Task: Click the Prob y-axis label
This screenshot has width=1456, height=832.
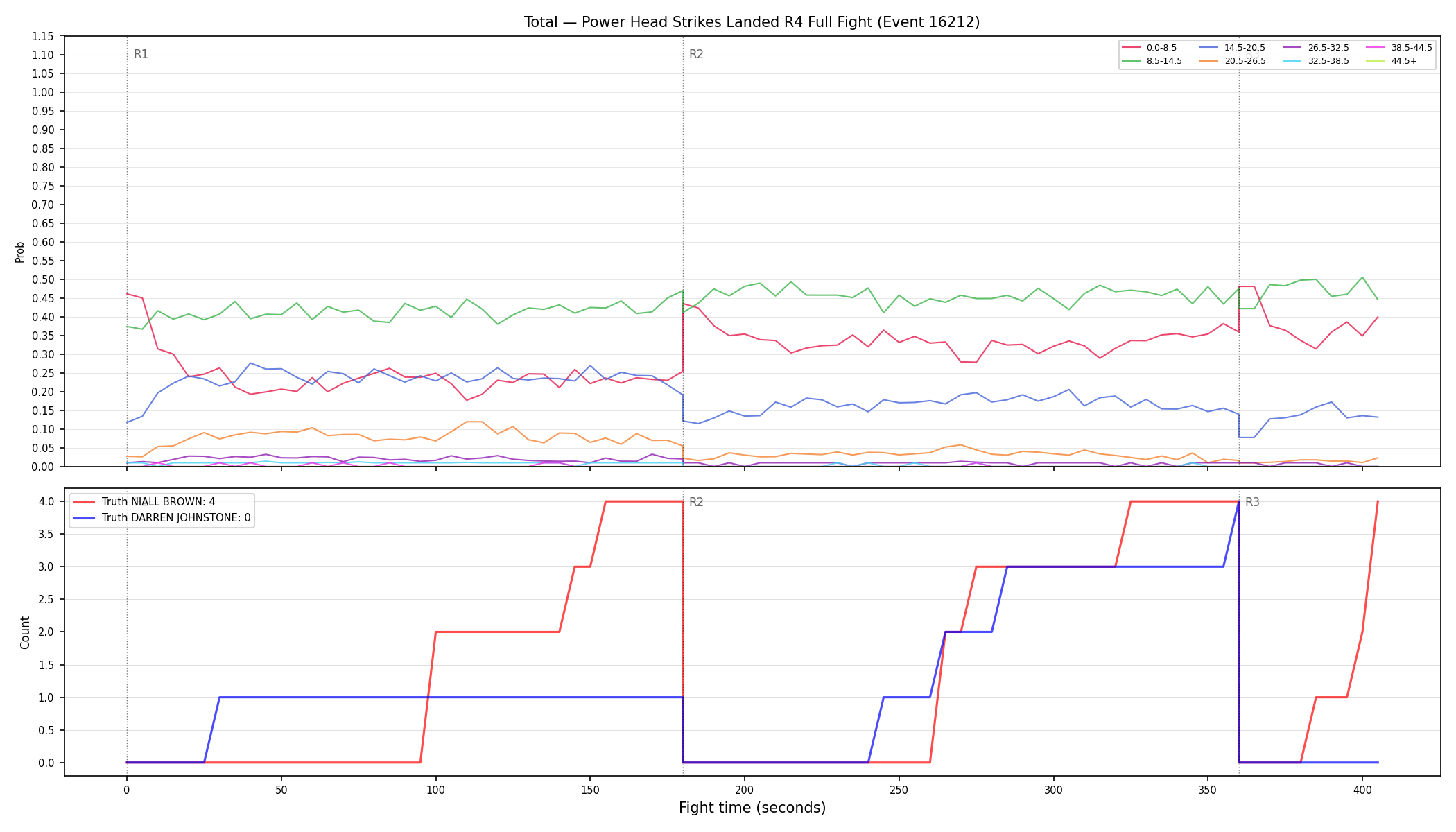Action: point(20,252)
